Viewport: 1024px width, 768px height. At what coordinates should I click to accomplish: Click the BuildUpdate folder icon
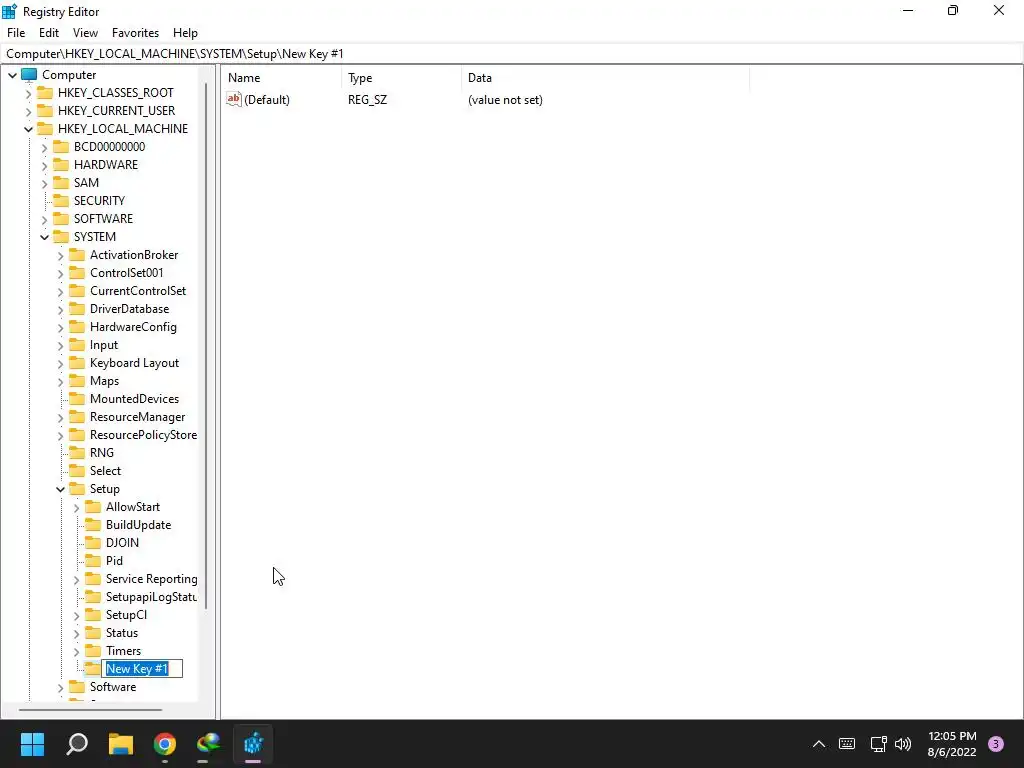click(93, 524)
